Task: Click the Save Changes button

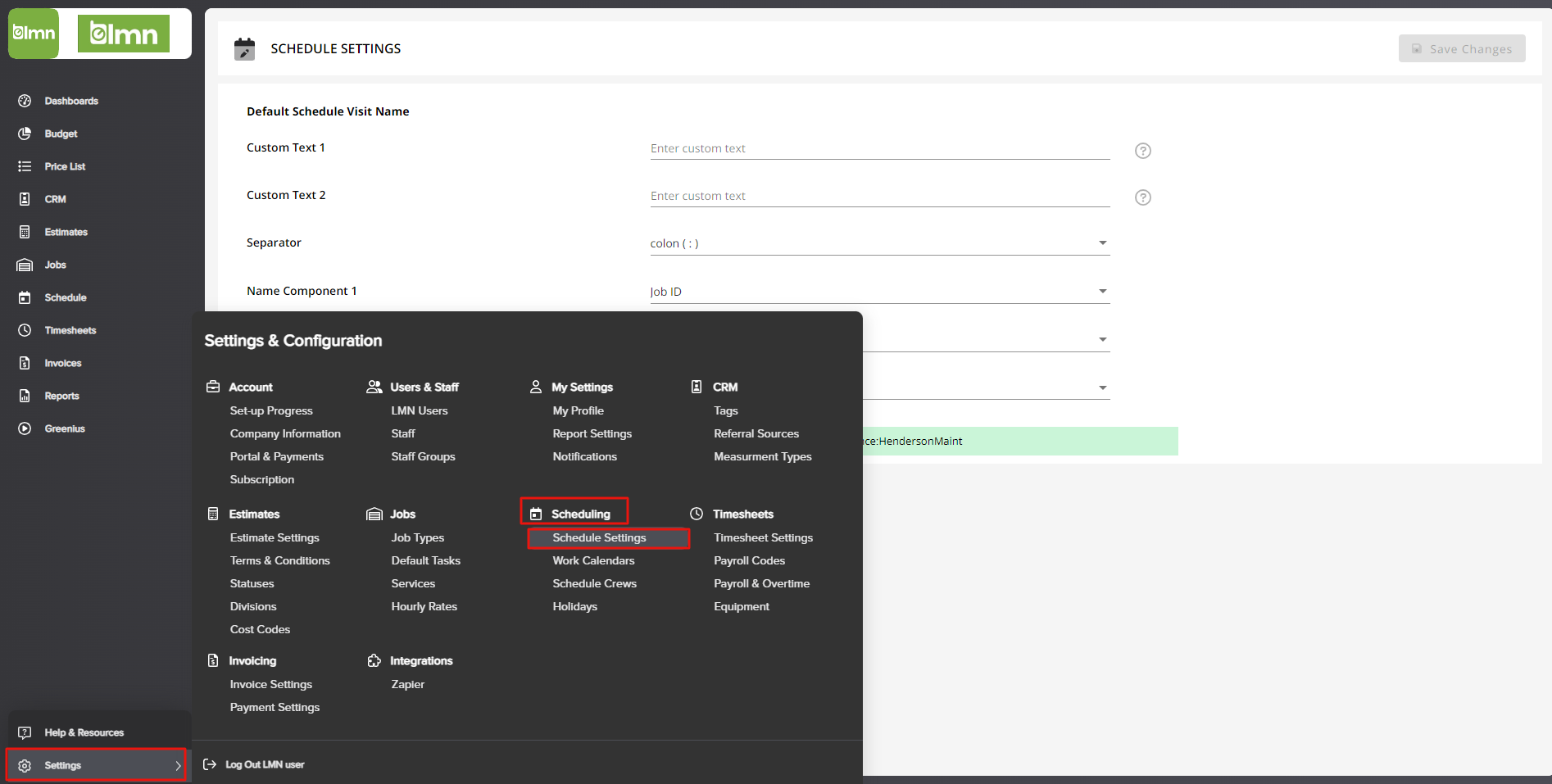Action: [1462, 48]
